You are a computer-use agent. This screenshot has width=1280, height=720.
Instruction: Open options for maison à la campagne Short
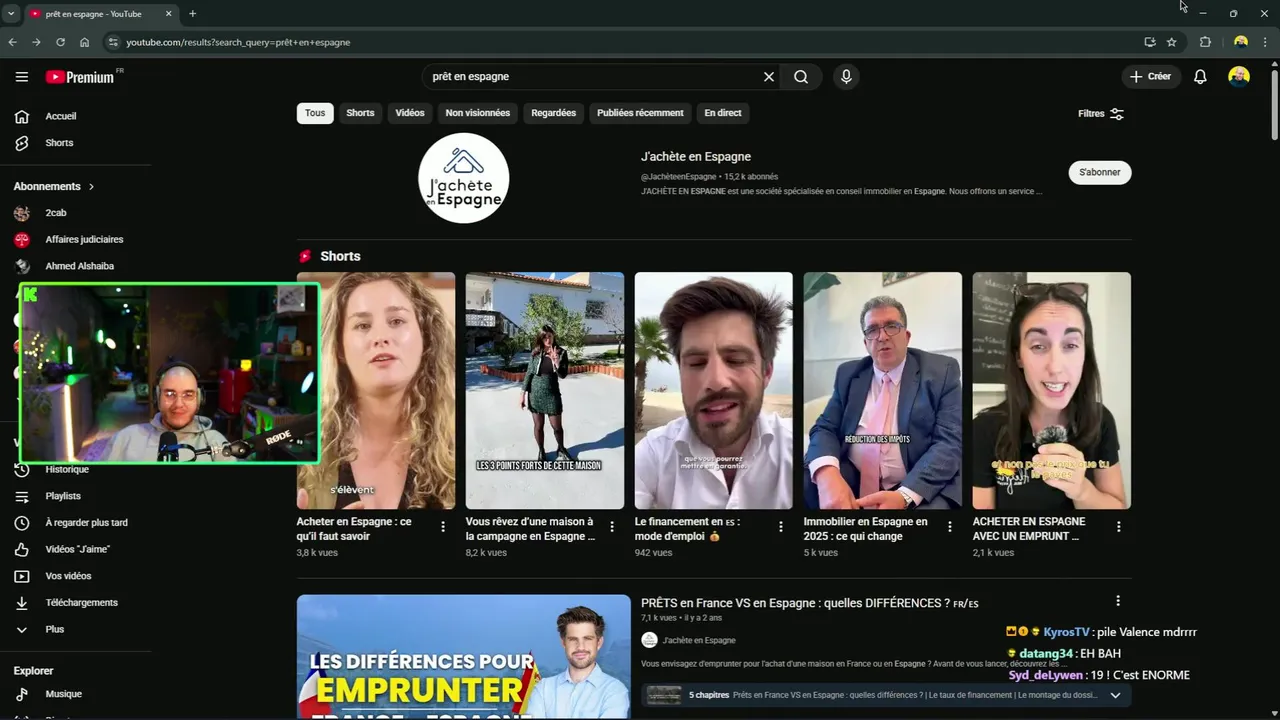612,527
